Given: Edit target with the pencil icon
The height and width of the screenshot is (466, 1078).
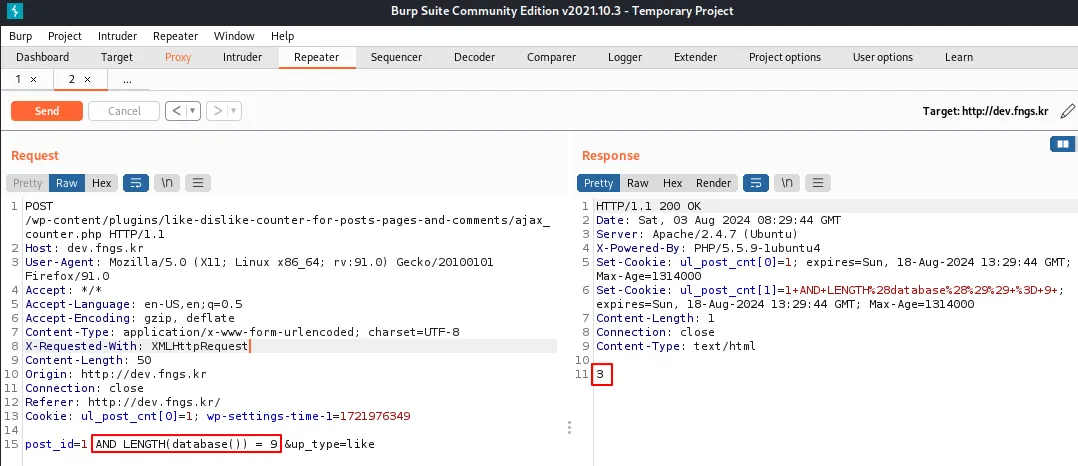Looking at the screenshot, I should 1066,111.
